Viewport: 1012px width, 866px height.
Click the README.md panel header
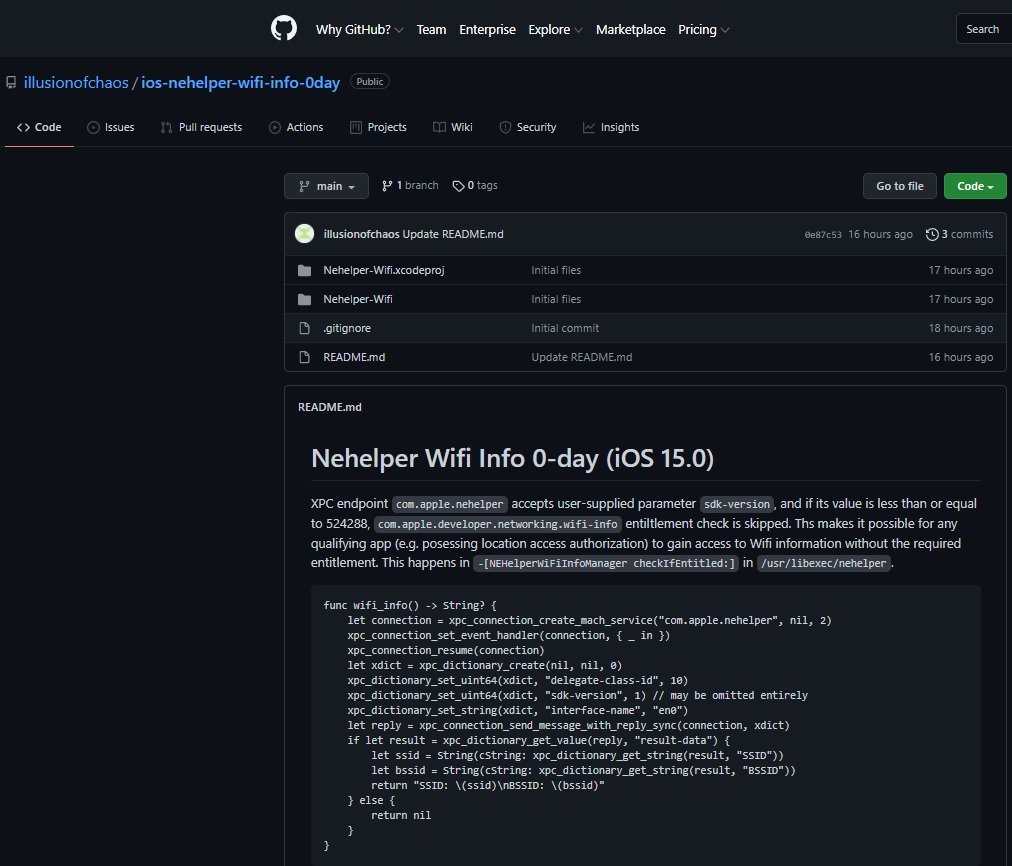pos(330,407)
